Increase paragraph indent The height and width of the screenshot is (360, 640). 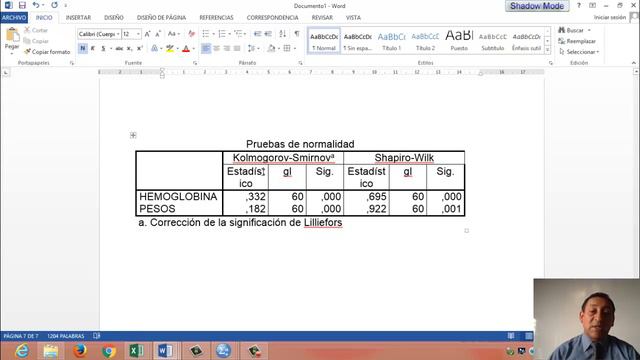[x=268, y=34]
